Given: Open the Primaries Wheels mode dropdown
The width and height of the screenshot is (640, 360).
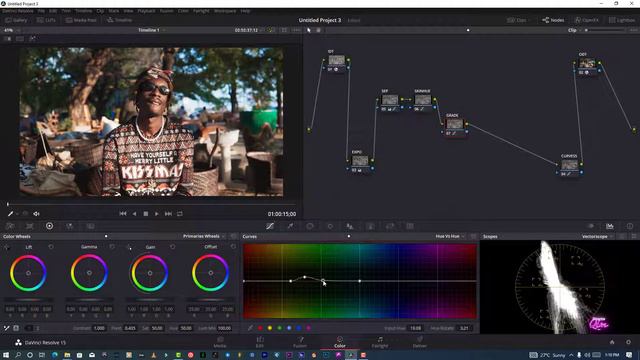Looking at the screenshot, I should [x=204, y=236].
